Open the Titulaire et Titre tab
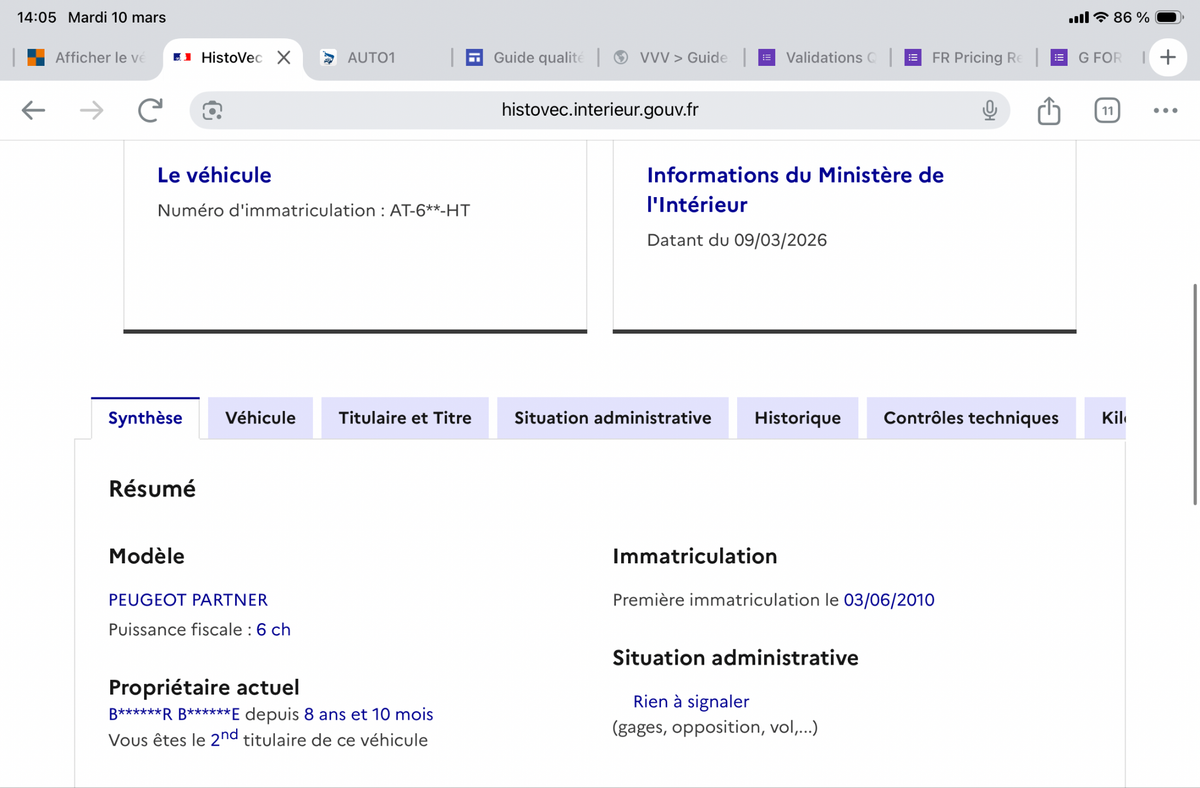This screenshot has width=1200, height=788. [x=405, y=418]
